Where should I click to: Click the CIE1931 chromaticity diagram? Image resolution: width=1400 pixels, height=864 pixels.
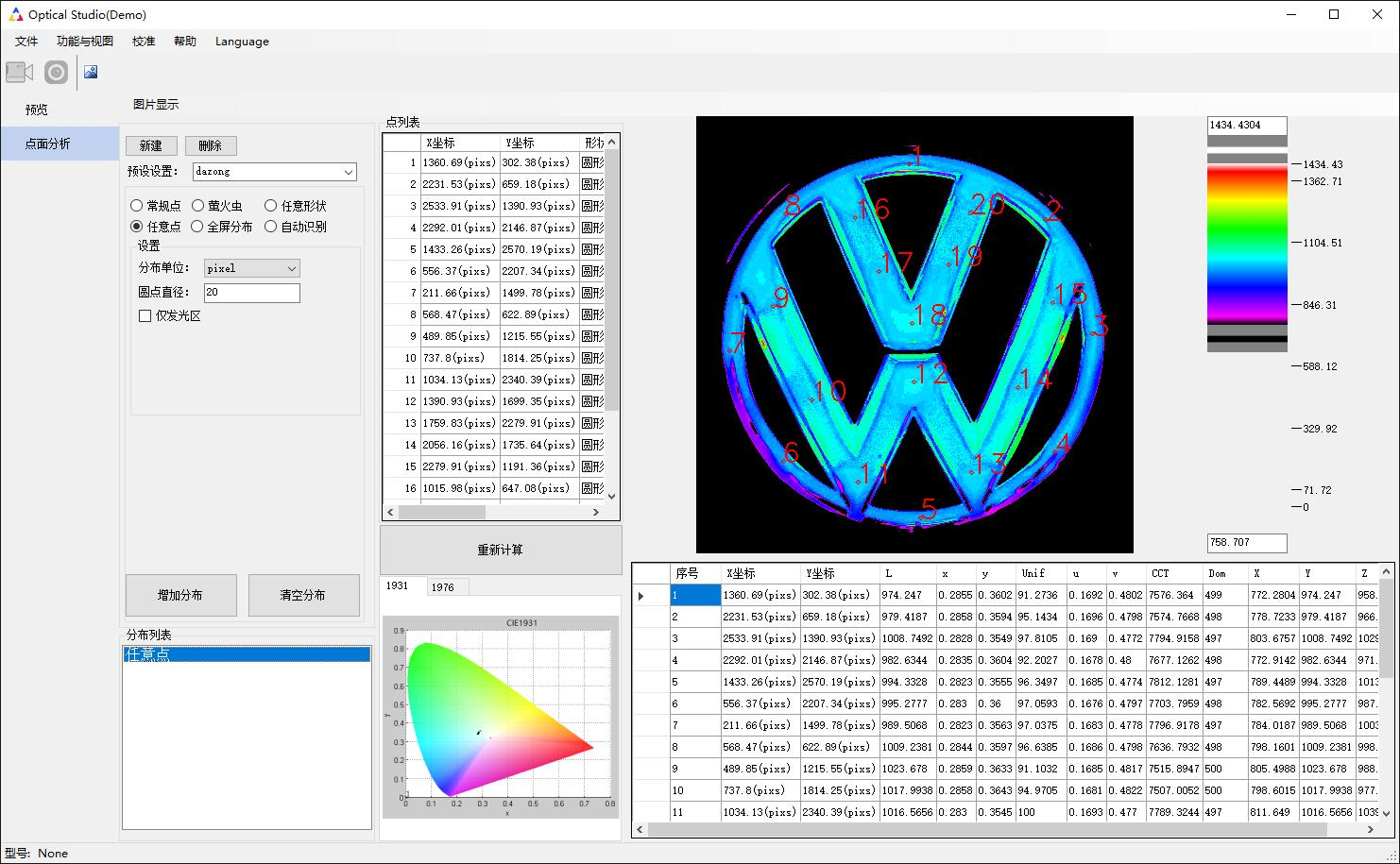point(501,718)
